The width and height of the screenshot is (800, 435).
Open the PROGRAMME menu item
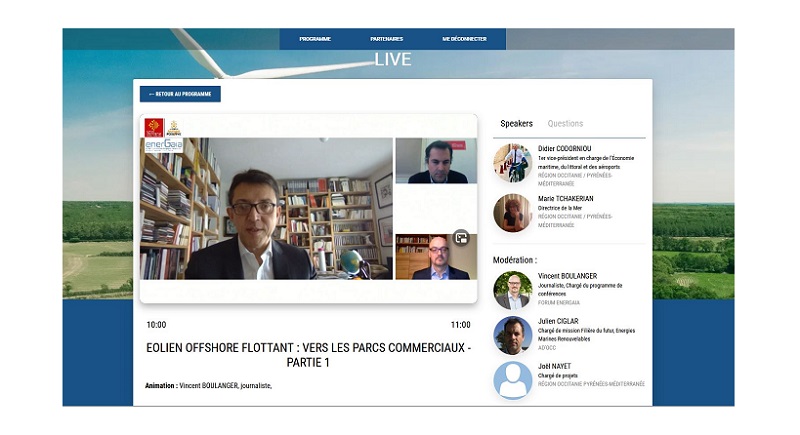pos(315,39)
